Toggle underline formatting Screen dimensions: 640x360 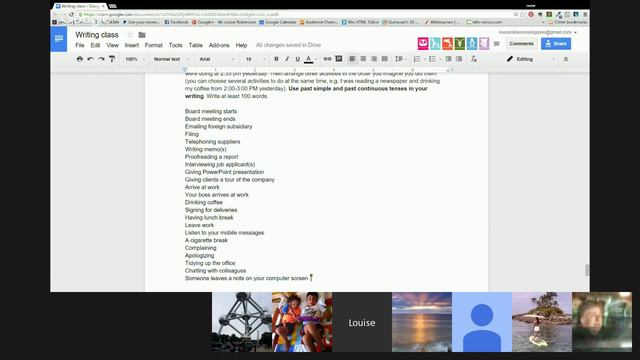(x=298, y=59)
